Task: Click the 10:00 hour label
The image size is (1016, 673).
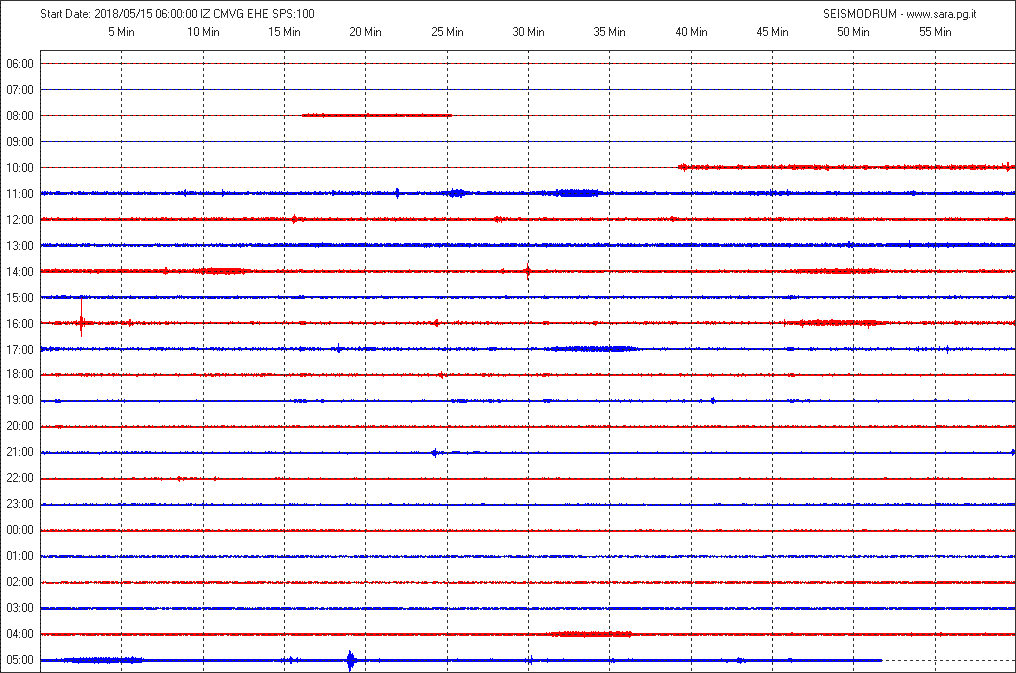Action: tap(20, 168)
